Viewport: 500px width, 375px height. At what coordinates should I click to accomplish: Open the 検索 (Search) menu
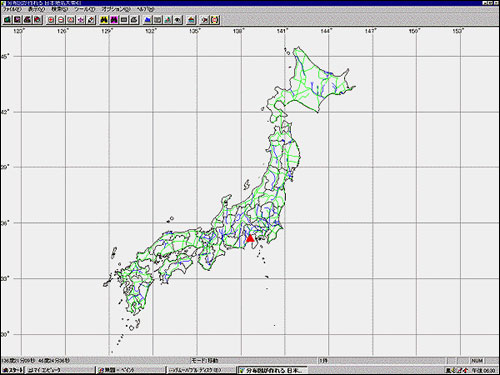pos(60,9)
